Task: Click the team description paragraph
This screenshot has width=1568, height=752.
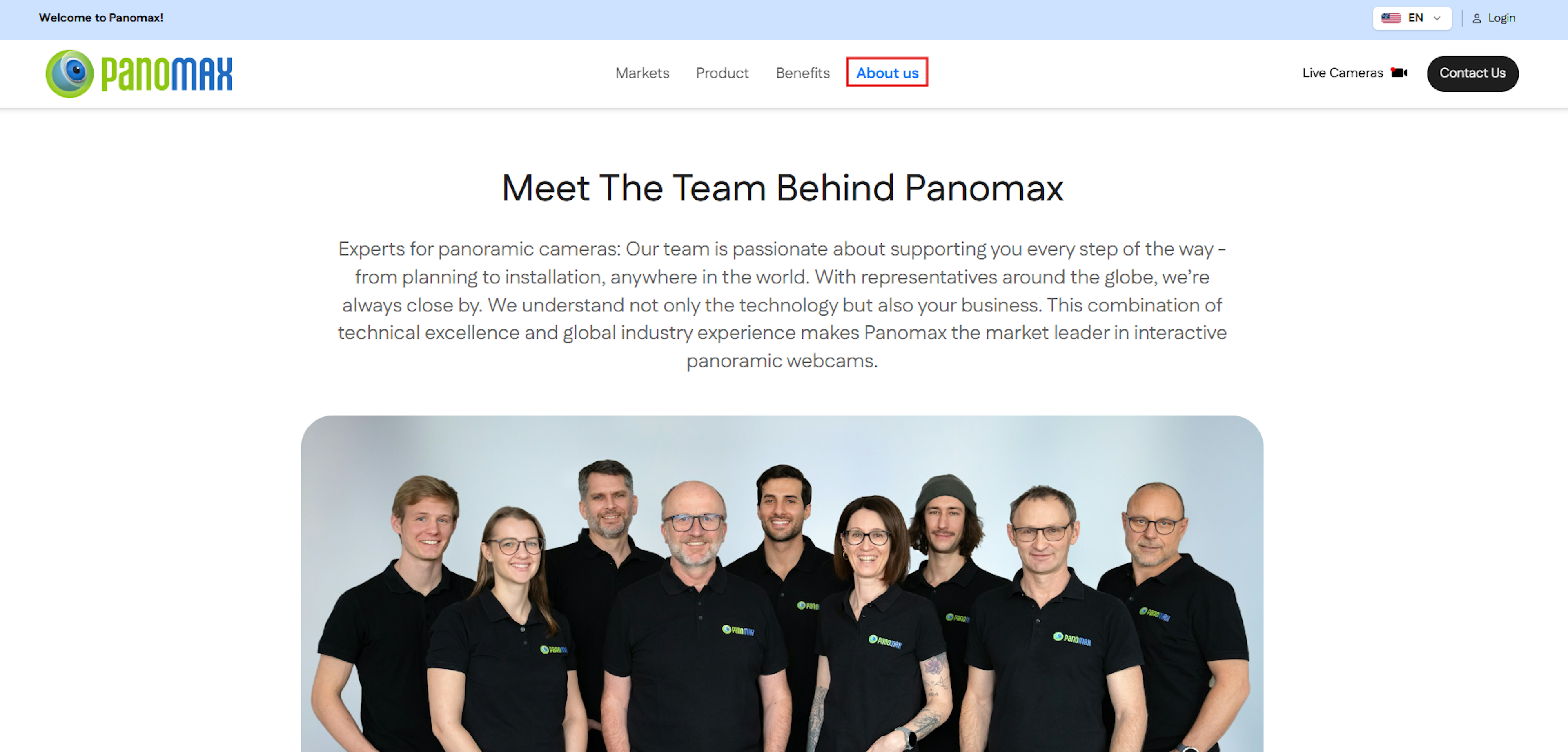Action: pos(782,304)
